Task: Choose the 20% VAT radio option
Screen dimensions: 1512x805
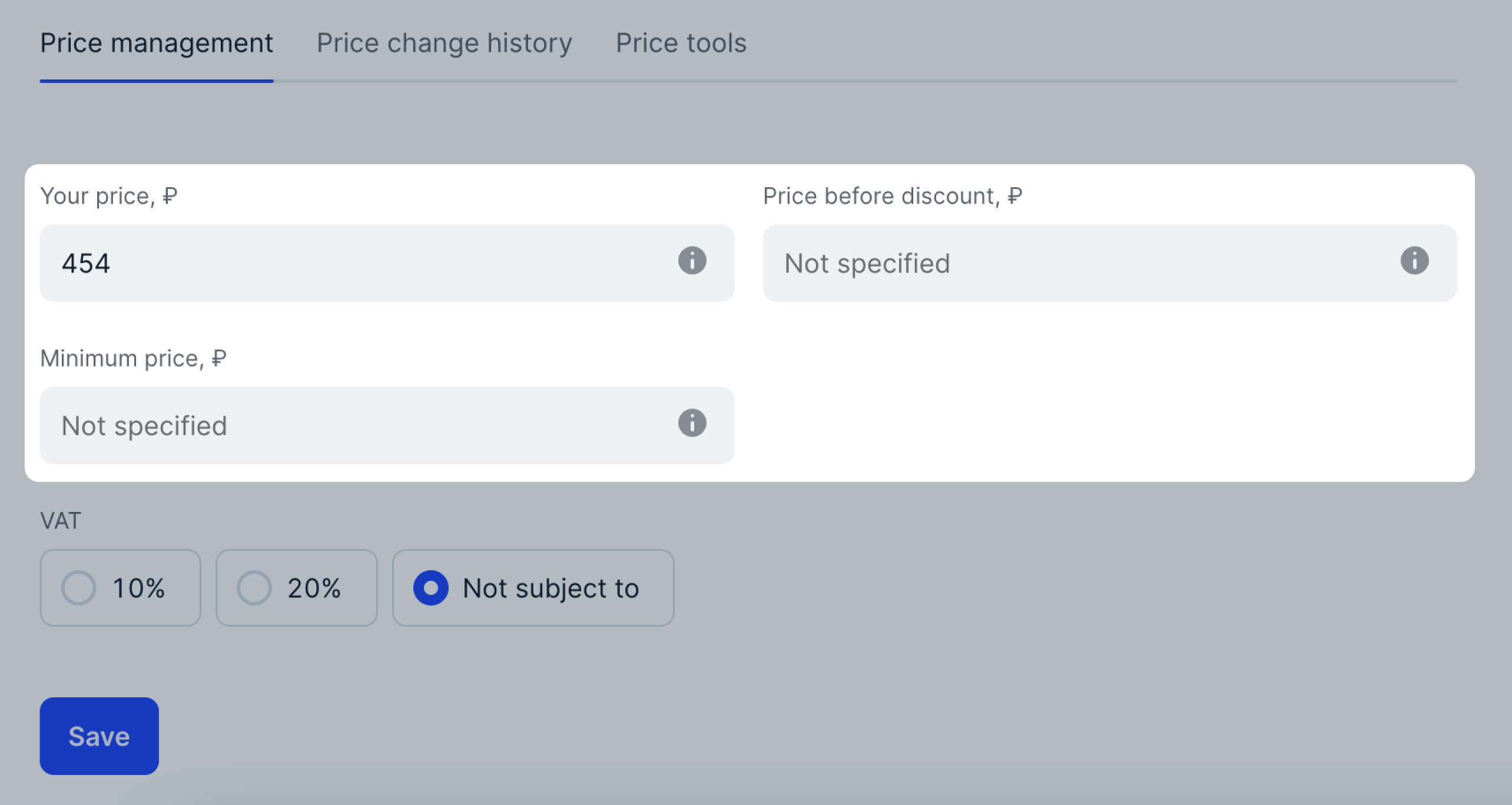Action: tap(296, 588)
